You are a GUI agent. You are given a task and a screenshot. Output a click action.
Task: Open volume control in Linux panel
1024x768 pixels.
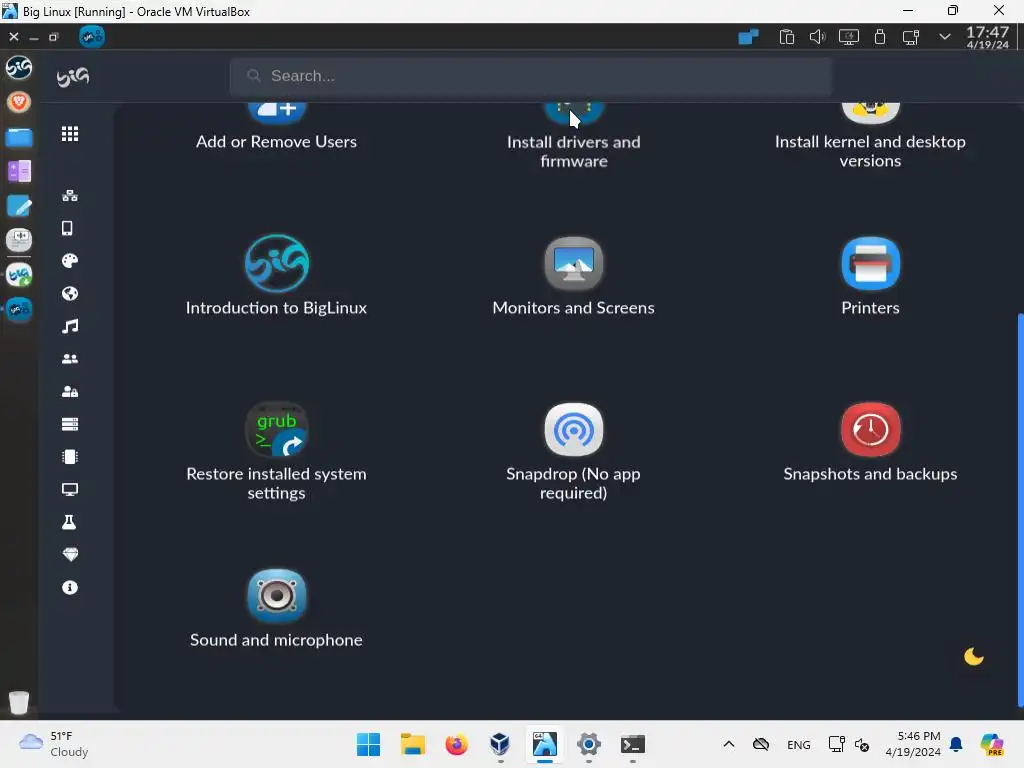point(817,37)
